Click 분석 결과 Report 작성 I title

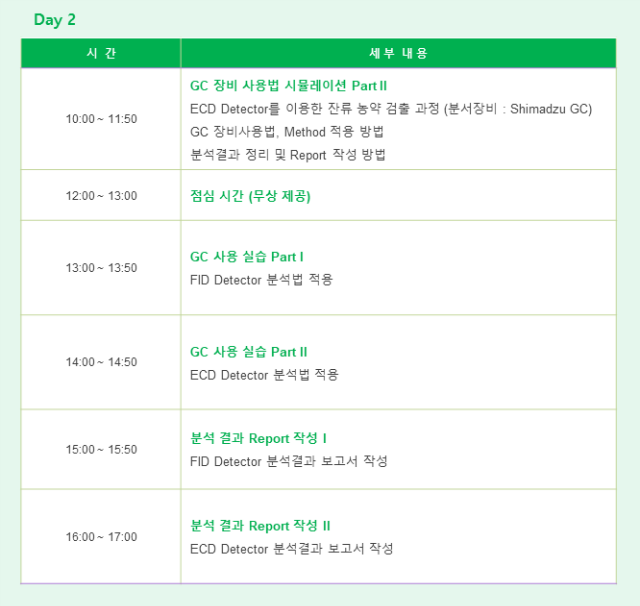[258, 438]
